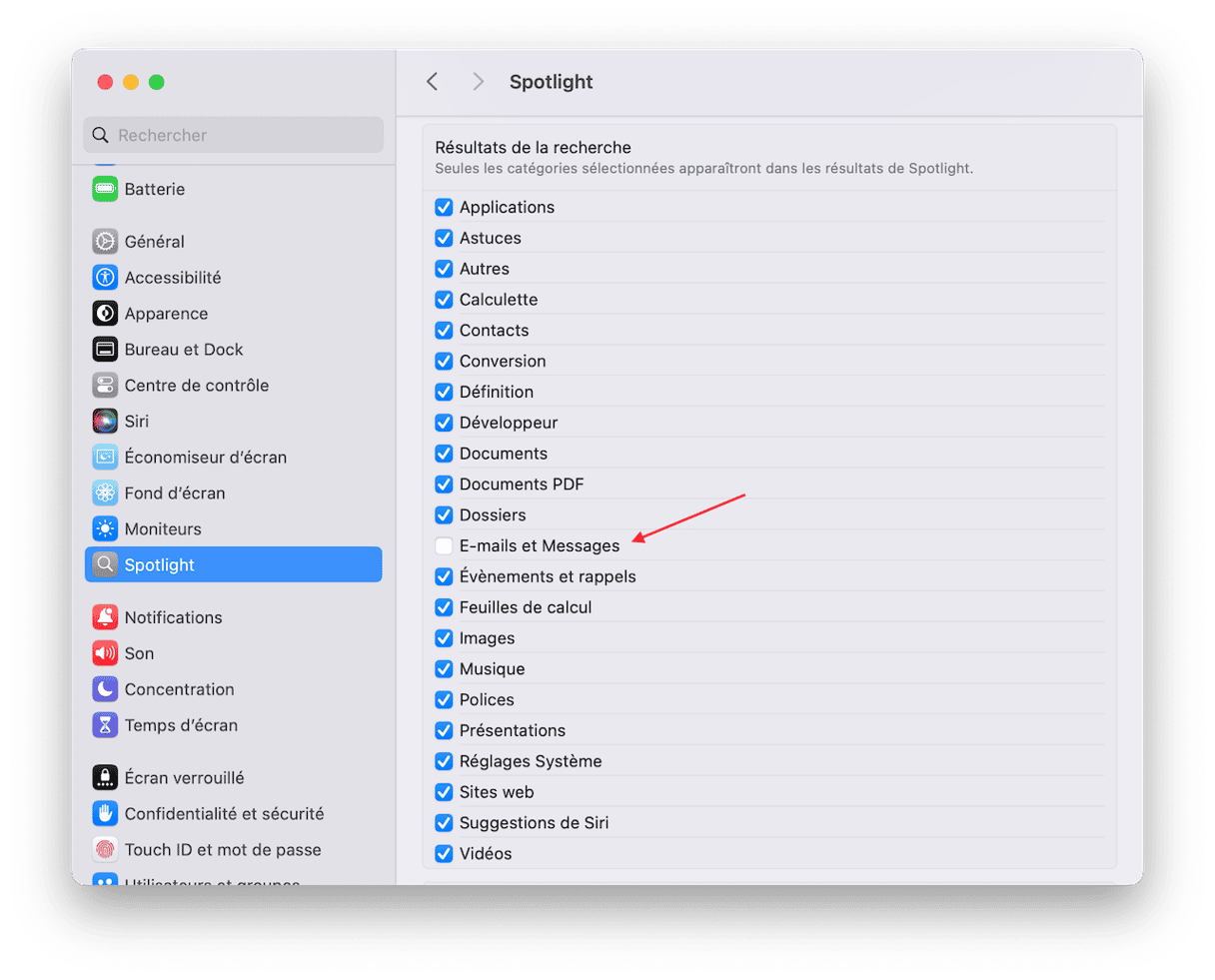Select Confidentialité et sécurité in sidebar
Image resolution: width=1215 pixels, height=980 pixels.
pos(234,814)
